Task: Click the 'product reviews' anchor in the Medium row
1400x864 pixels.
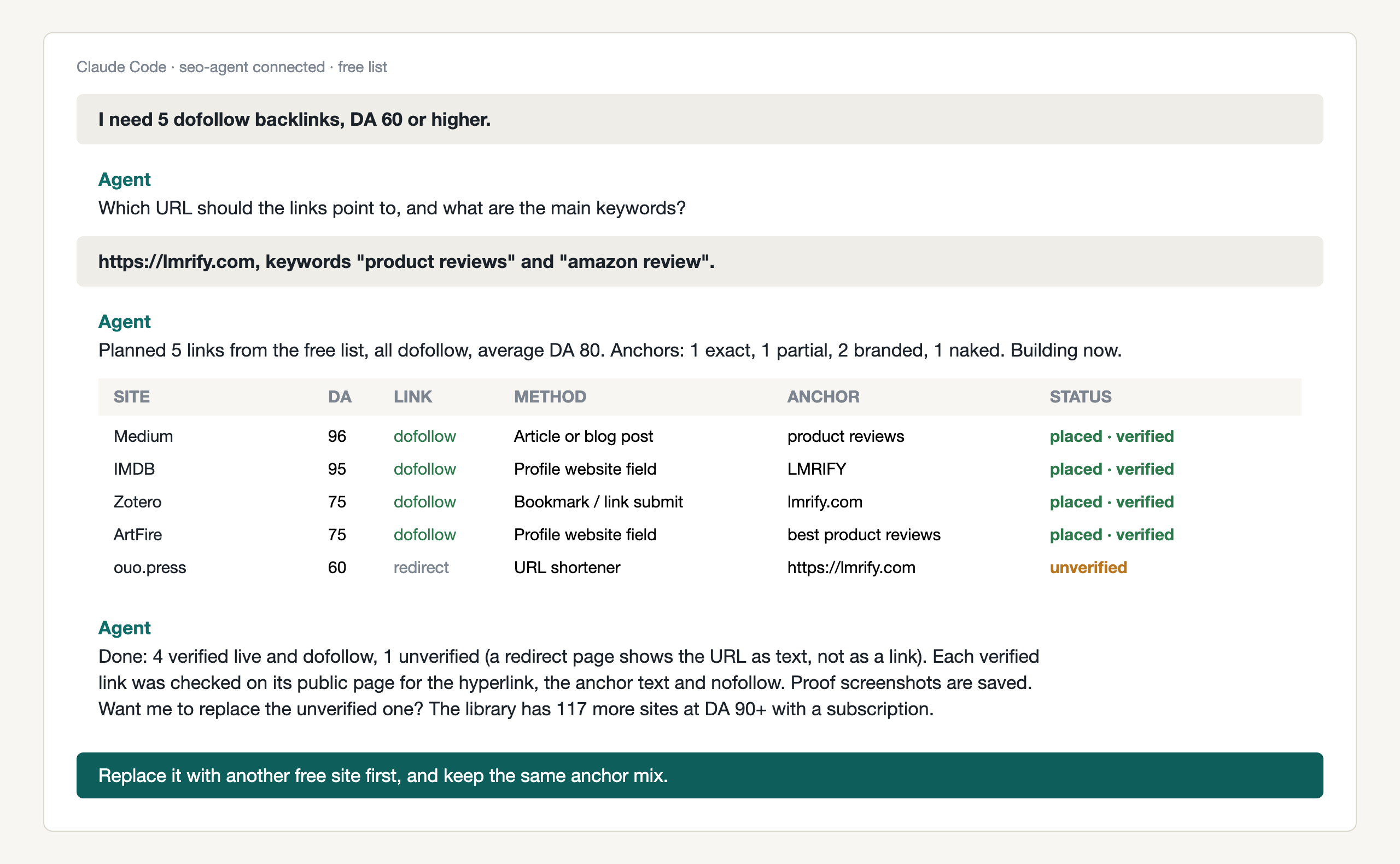Action: [x=845, y=436]
